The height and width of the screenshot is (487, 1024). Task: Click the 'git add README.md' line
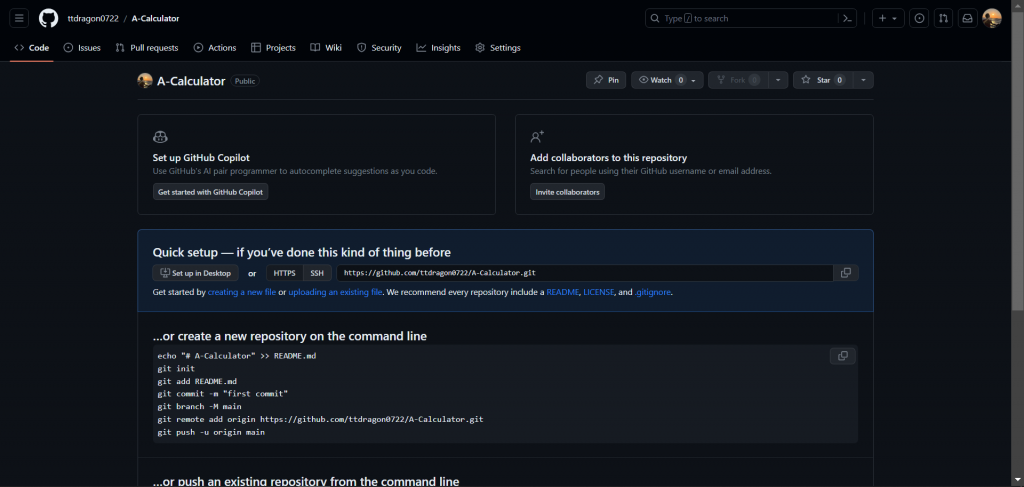point(197,381)
